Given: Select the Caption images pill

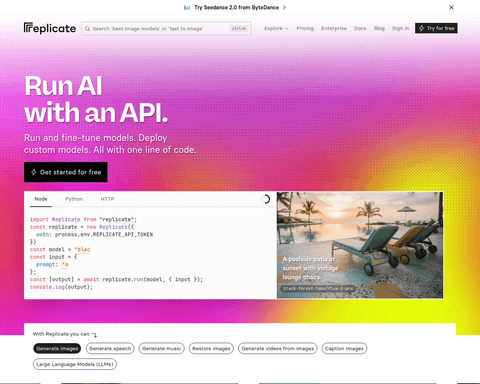Looking at the screenshot, I should [x=344, y=349].
